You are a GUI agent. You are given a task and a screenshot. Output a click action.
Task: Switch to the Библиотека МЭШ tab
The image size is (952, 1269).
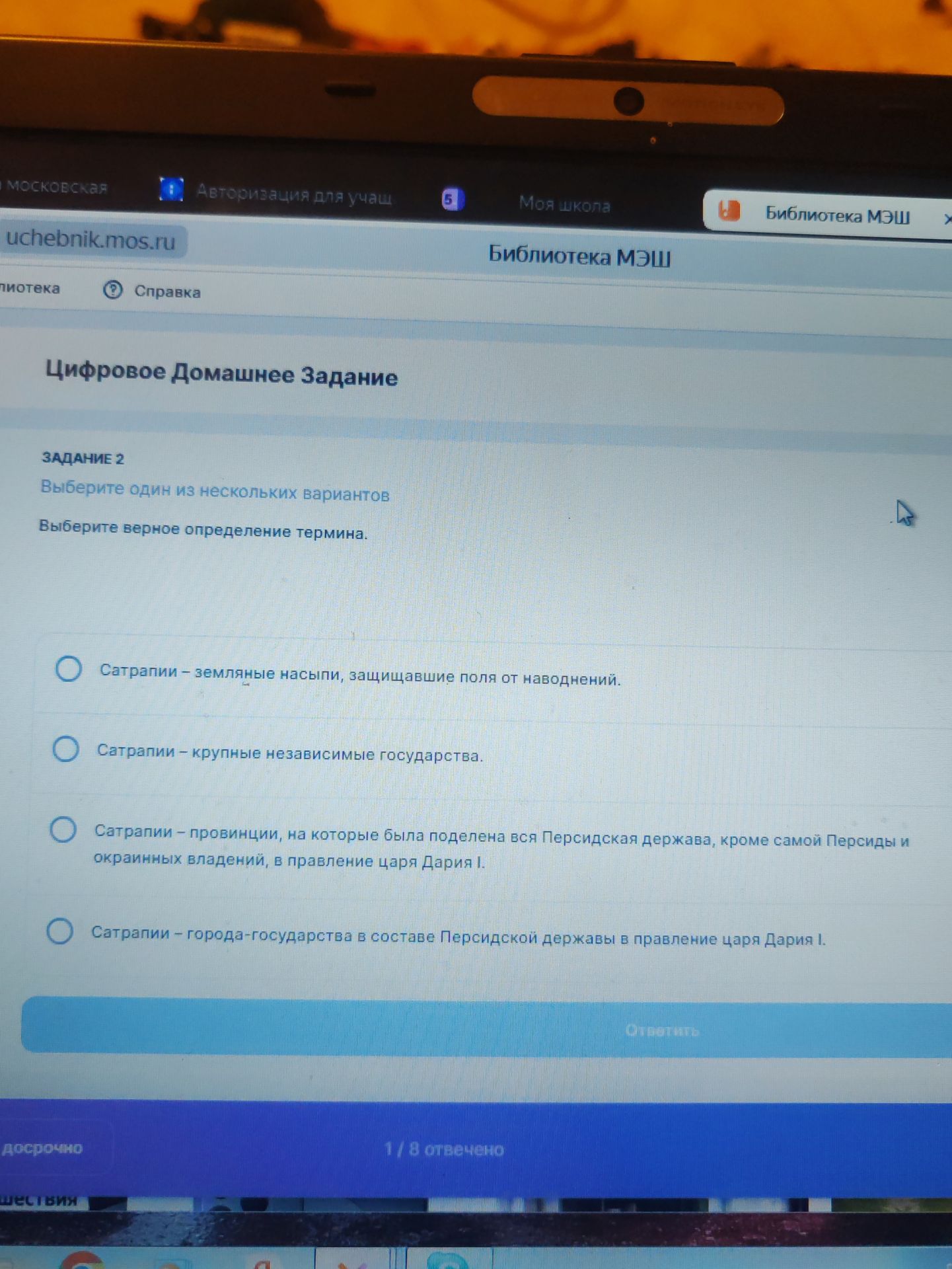tap(827, 213)
